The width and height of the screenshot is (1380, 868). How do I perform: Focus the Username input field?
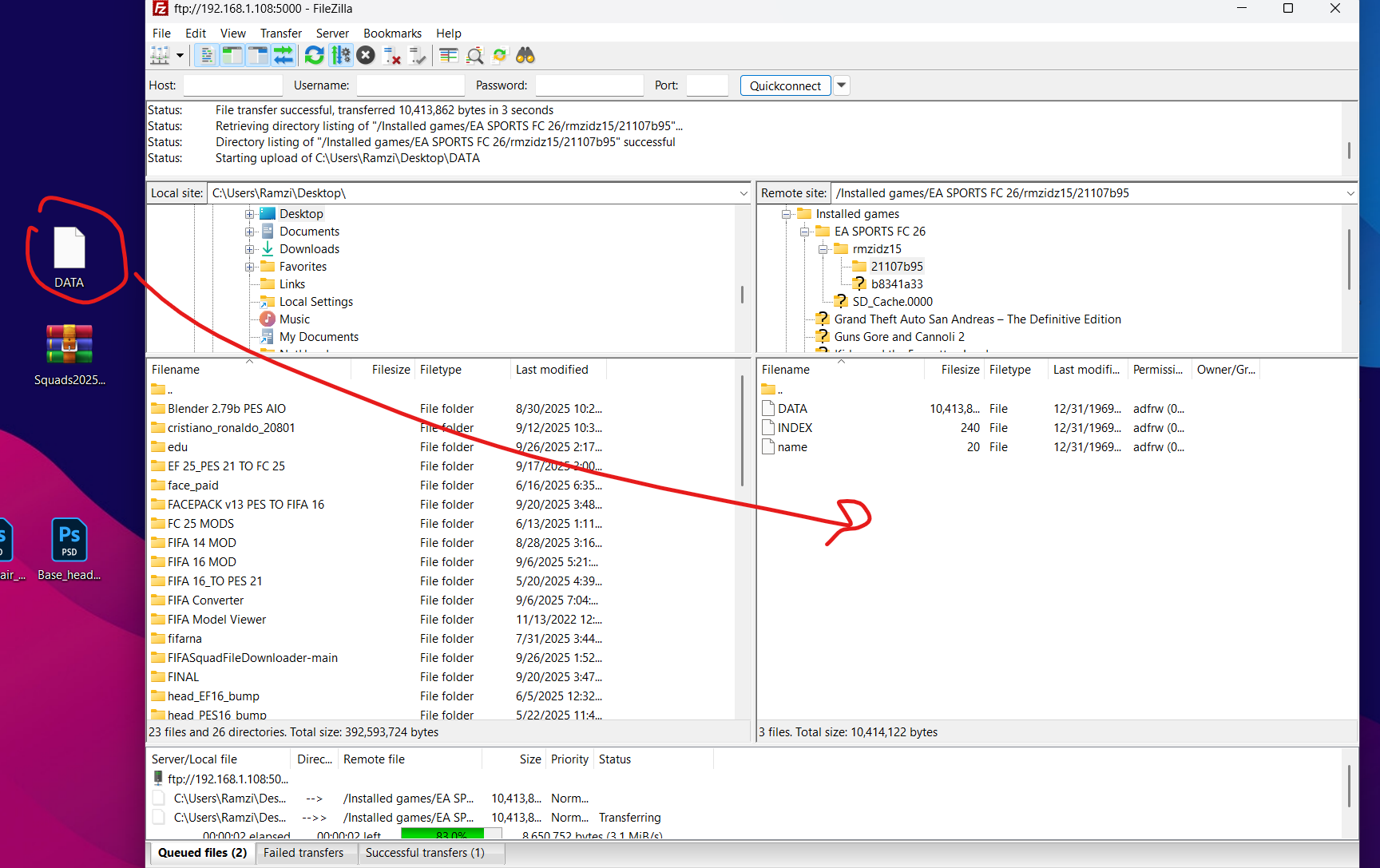410,85
